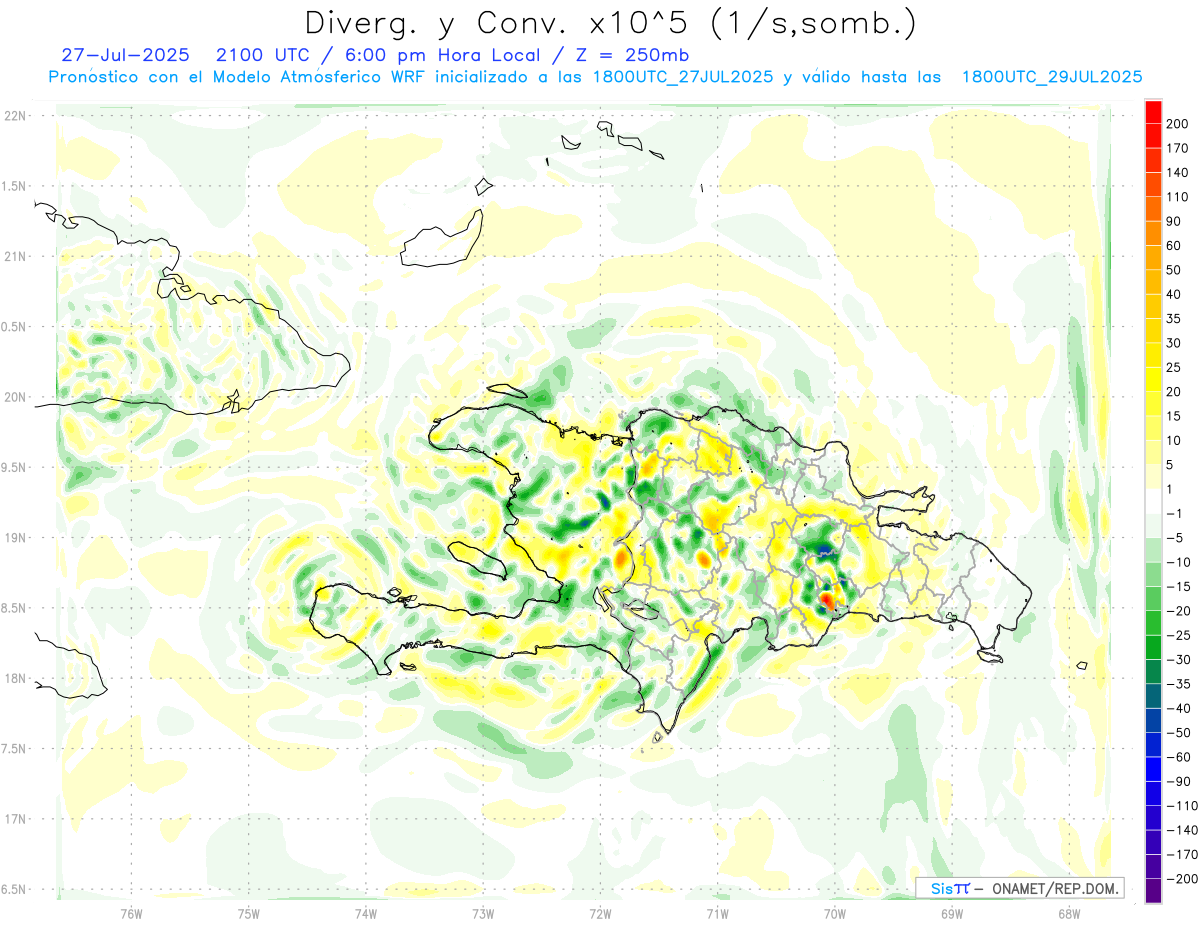Image resolution: width=1200 pixels, height=927 pixels.
Task: Click the positive '140' colorbar label
Action: pyautogui.click(x=1177, y=172)
